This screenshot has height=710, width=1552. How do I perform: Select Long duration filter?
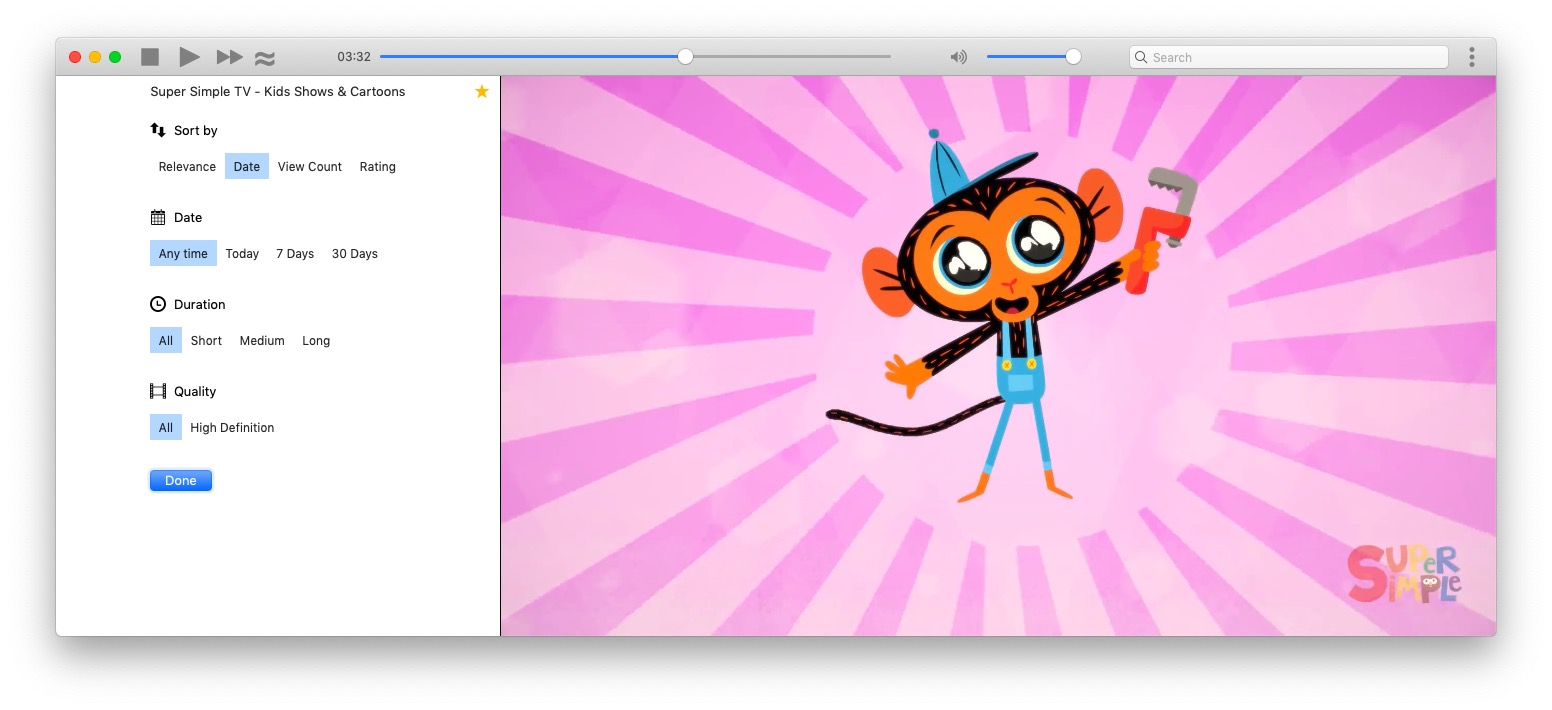(316, 341)
